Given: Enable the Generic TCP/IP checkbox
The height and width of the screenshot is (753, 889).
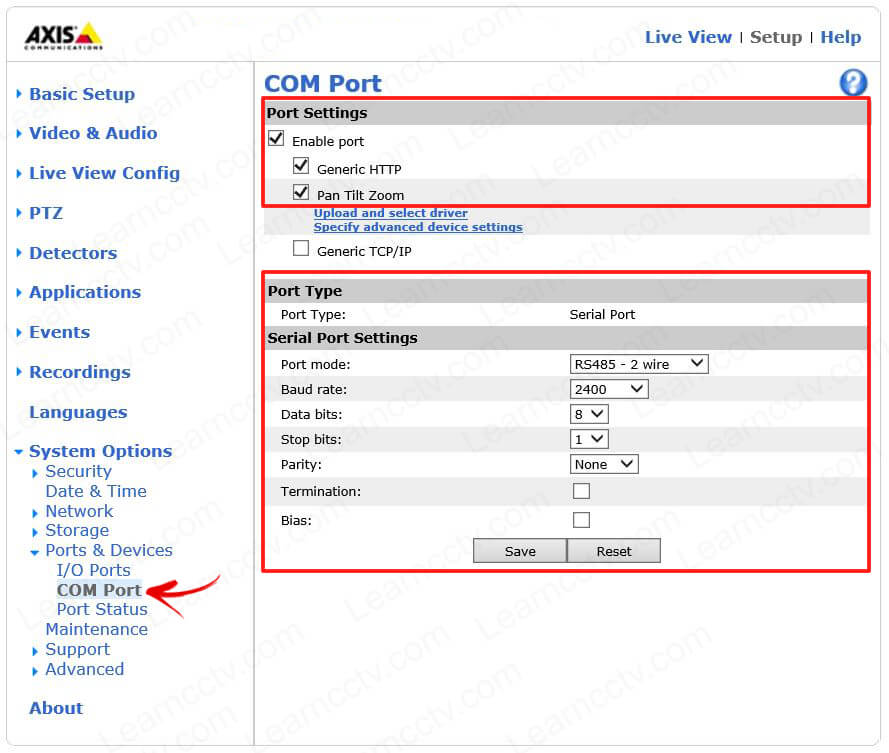Looking at the screenshot, I should coord(301,249).
